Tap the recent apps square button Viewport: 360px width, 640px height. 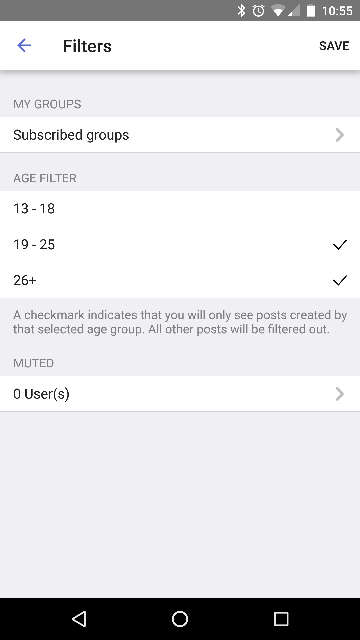pos(281,619)
